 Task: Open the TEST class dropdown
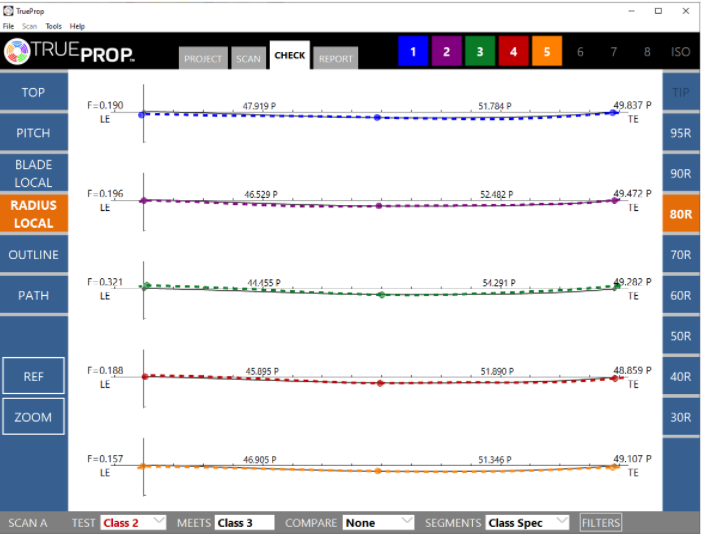[133, 522]
